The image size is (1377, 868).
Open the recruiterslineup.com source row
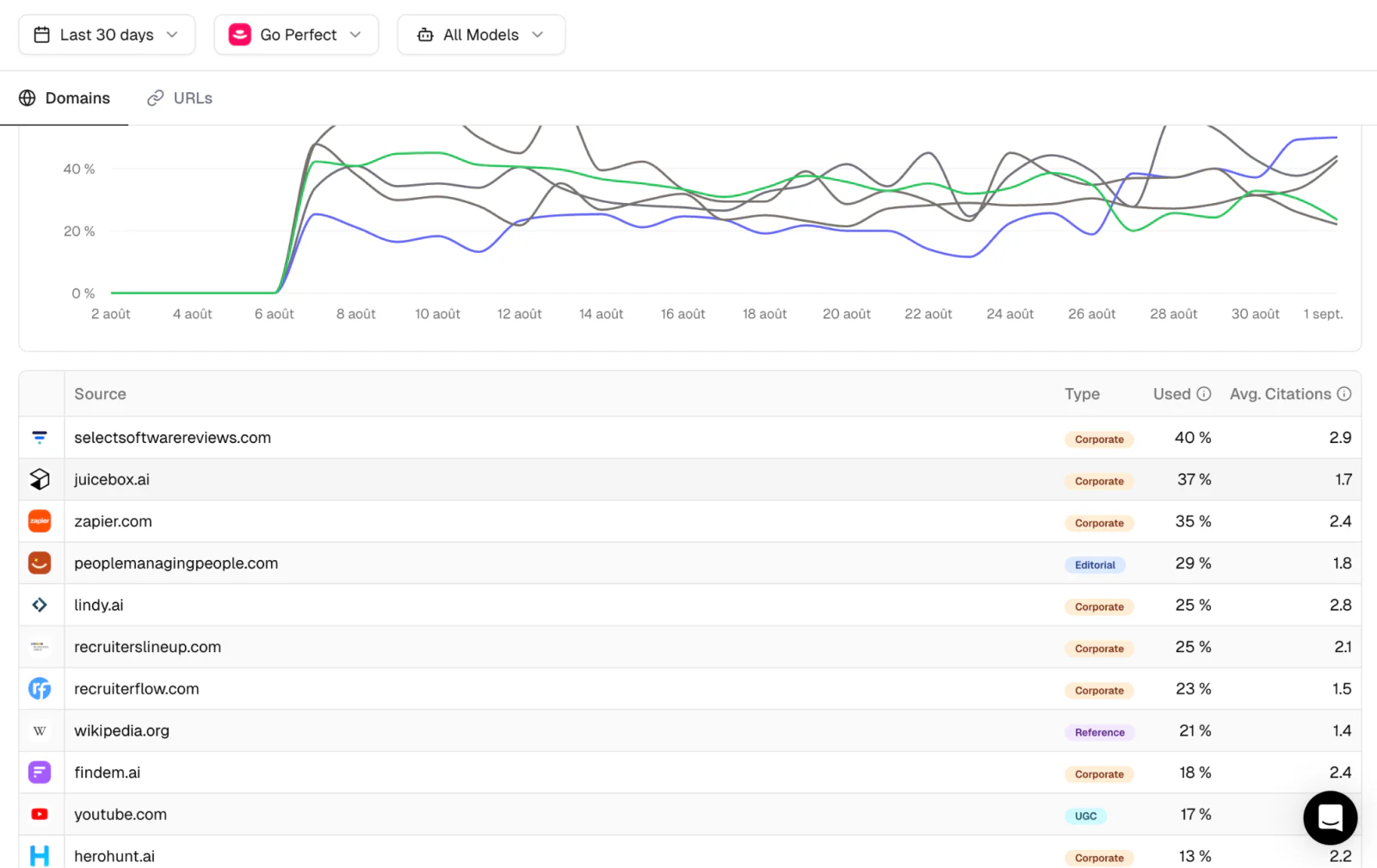690,647
